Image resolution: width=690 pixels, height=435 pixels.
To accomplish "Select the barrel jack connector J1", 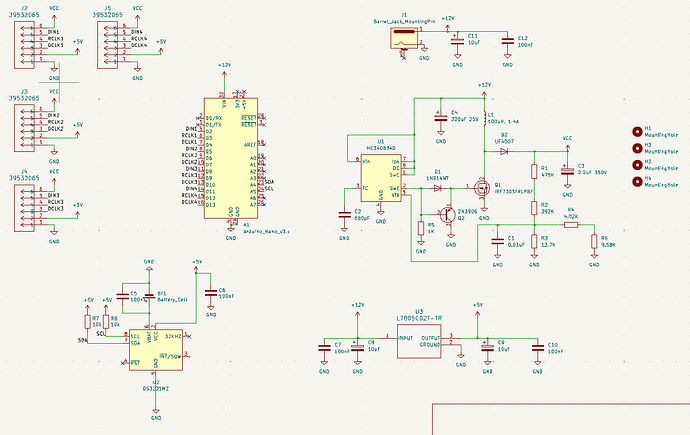I will click(x=404, y=38).
